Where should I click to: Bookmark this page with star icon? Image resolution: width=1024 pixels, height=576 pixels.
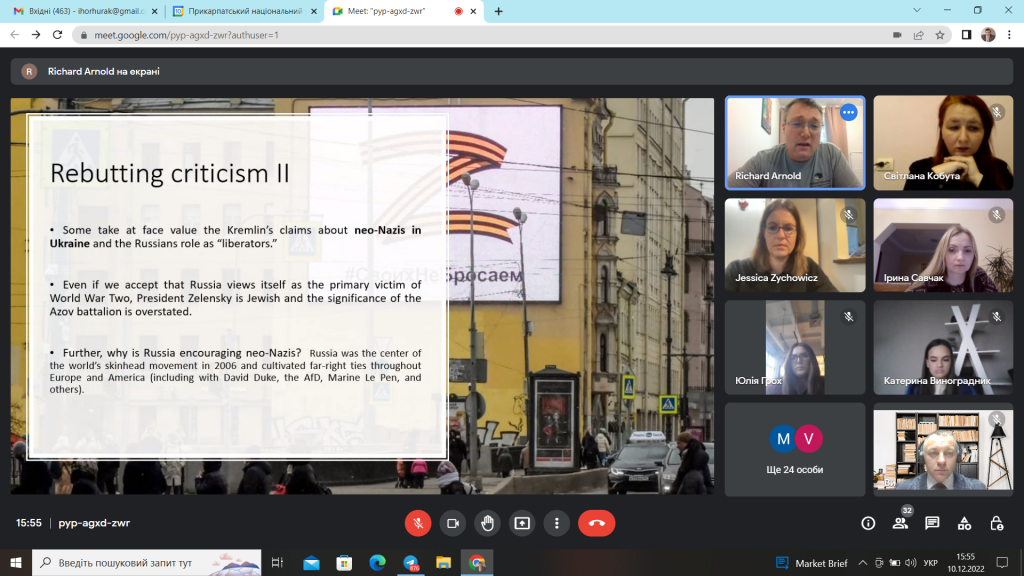(940, 35)
